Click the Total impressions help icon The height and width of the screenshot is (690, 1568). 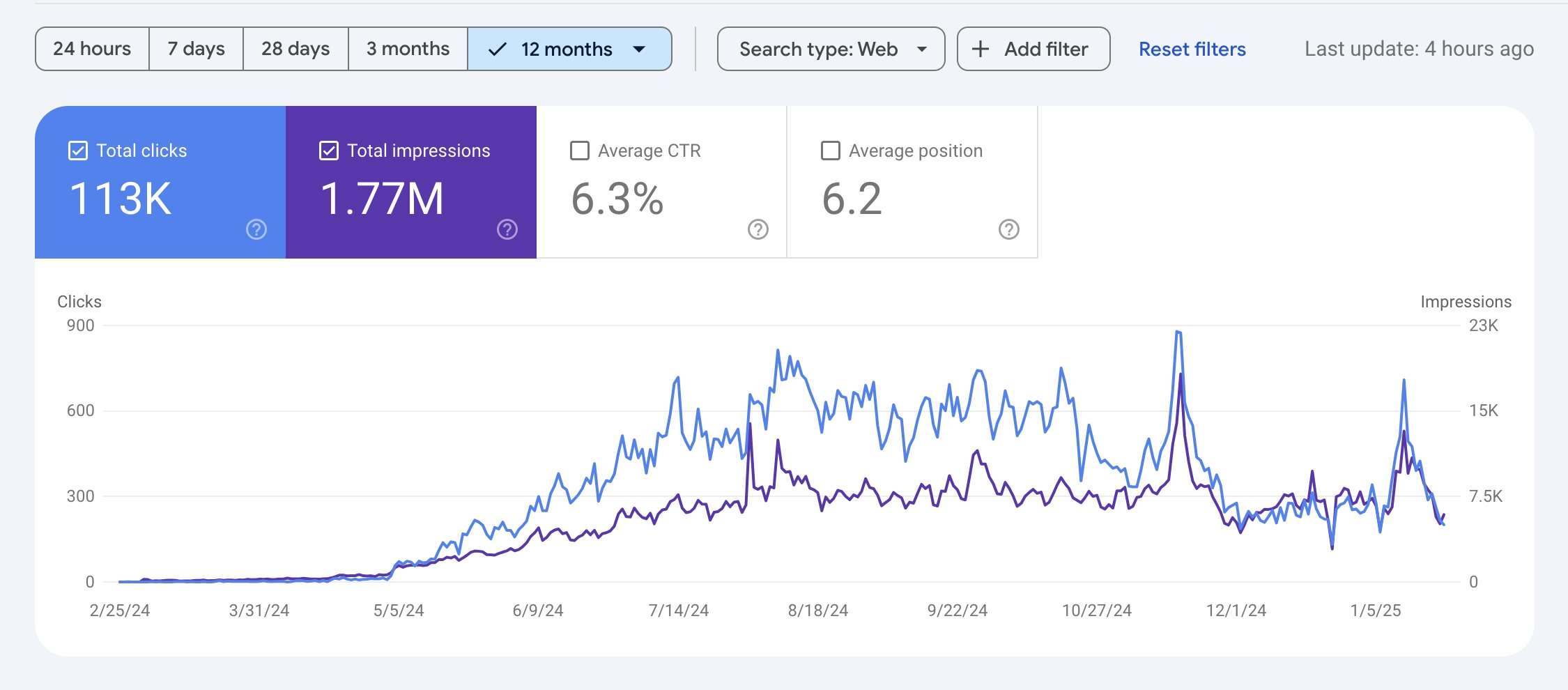click(x=507, y=229)
